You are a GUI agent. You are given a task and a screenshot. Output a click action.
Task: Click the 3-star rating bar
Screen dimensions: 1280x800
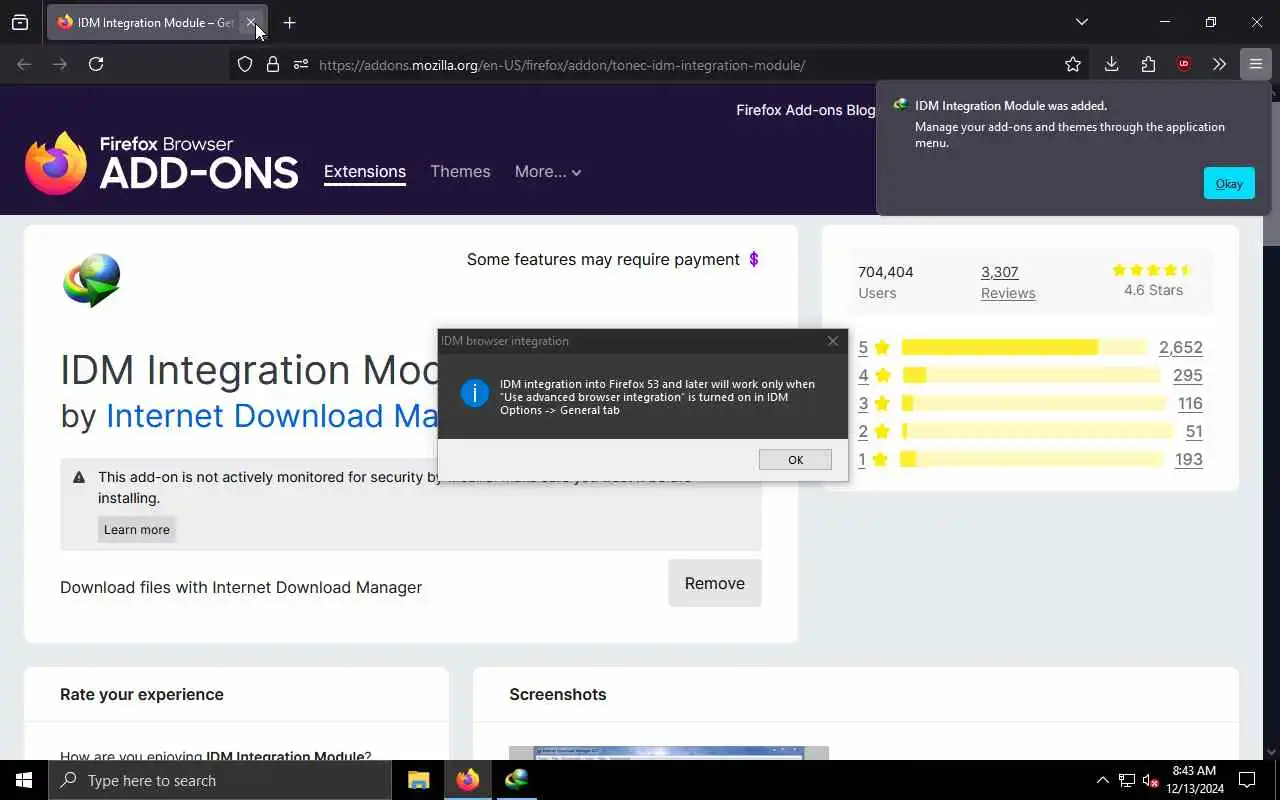1034,403
